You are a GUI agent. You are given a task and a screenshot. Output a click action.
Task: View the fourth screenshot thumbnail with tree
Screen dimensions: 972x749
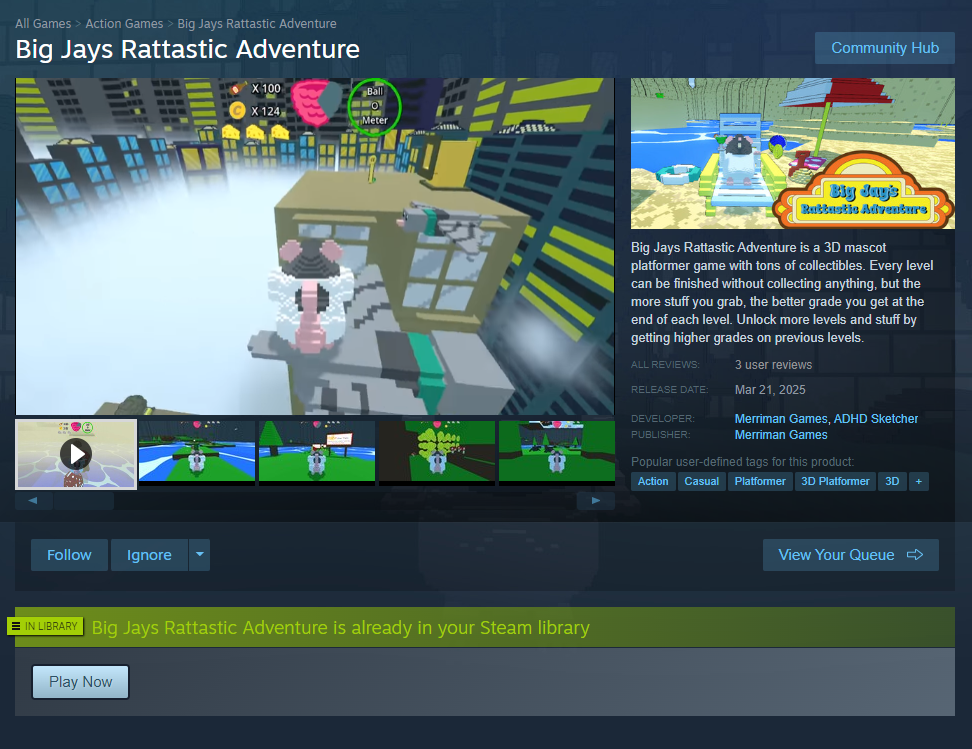[x=437, y=451]
